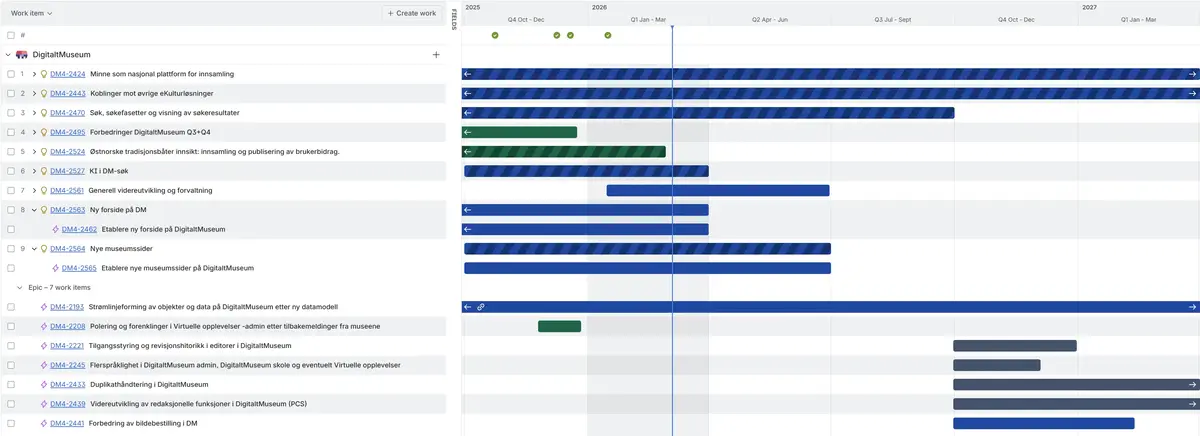Open the vertical FIELDS panel tab

454,18
